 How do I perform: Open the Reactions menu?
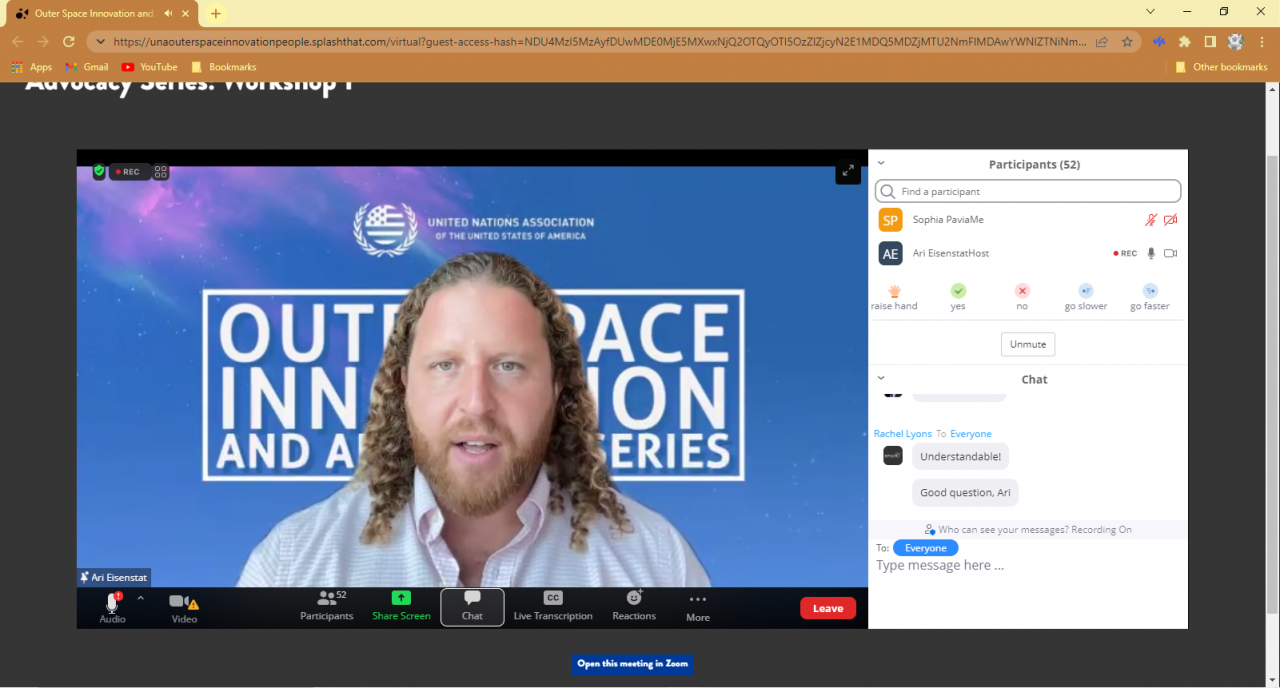(x=634, y=607)
